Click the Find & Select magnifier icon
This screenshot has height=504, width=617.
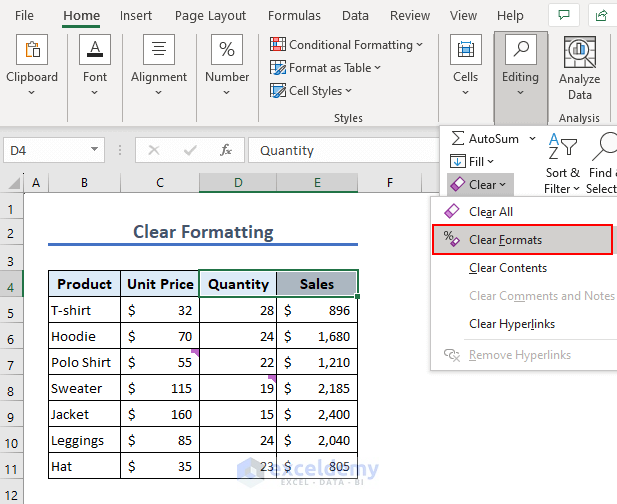[605, 146]
